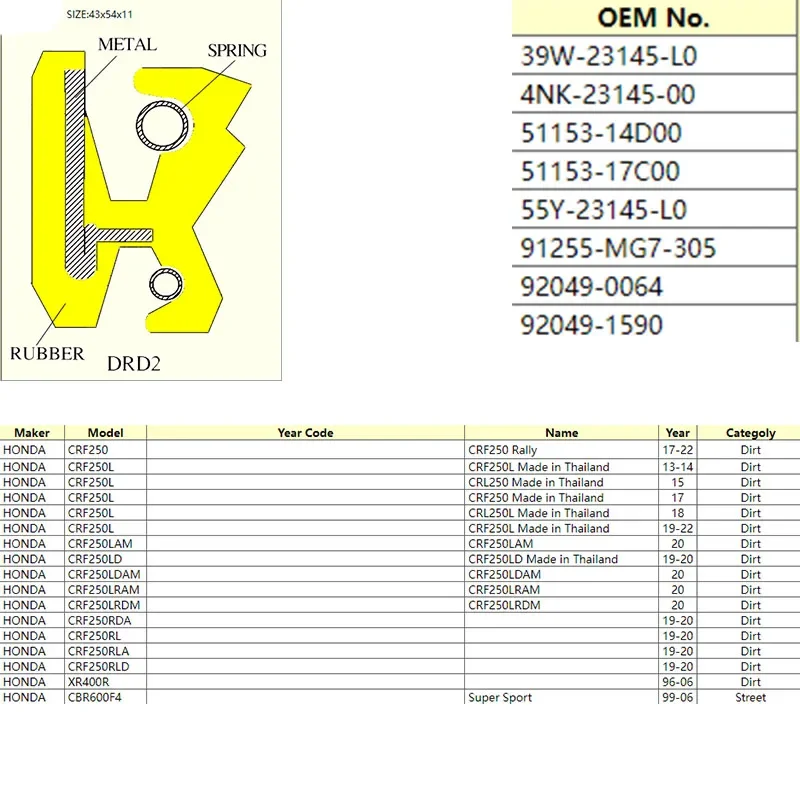Select the Super Sport name cell
Viewport: 800px width, 800px height.
[561, 697]
